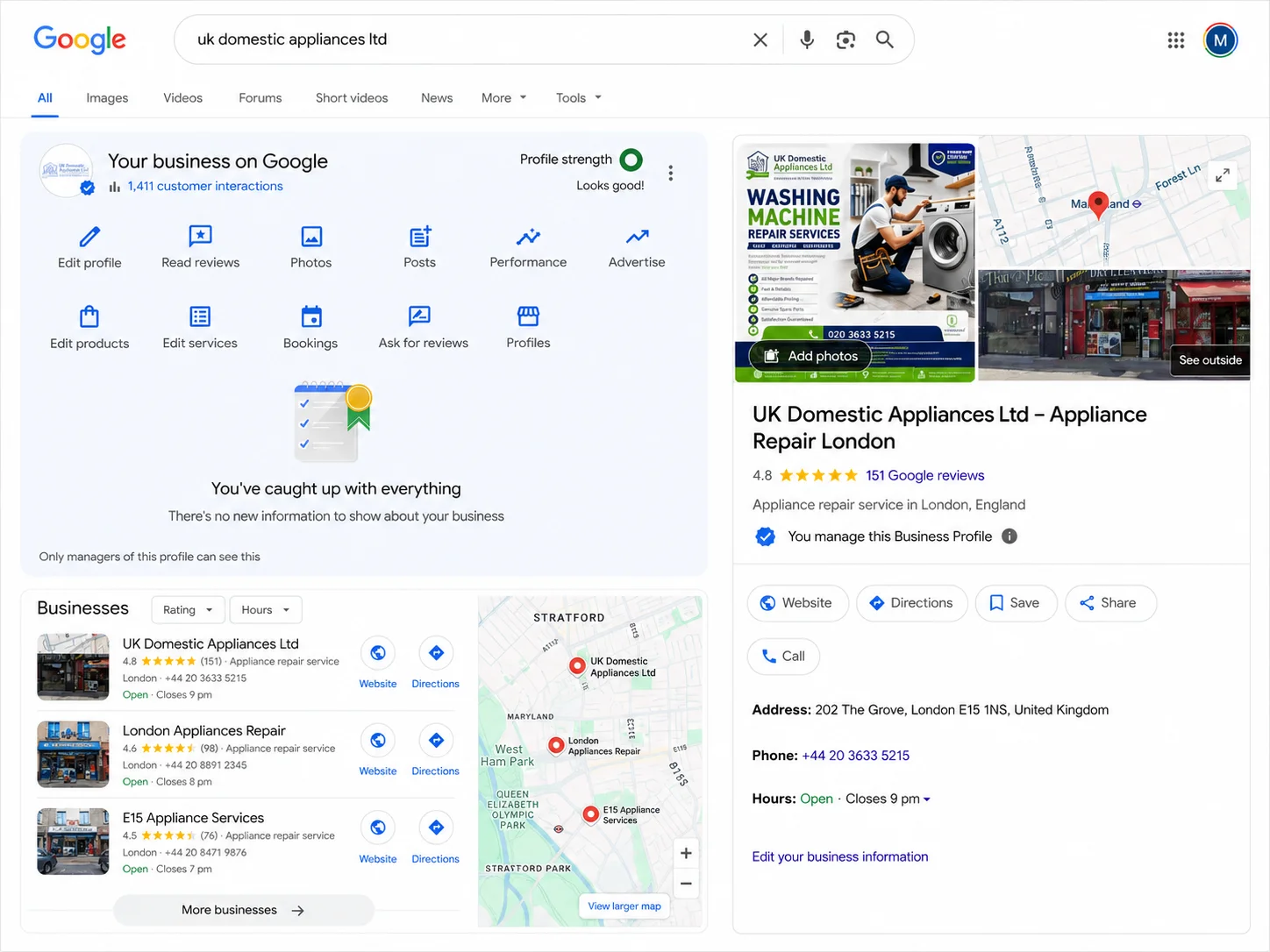The height and width of the screenshot is (952, 1270).
Task: Click the Call button
Action: (783, 657)
